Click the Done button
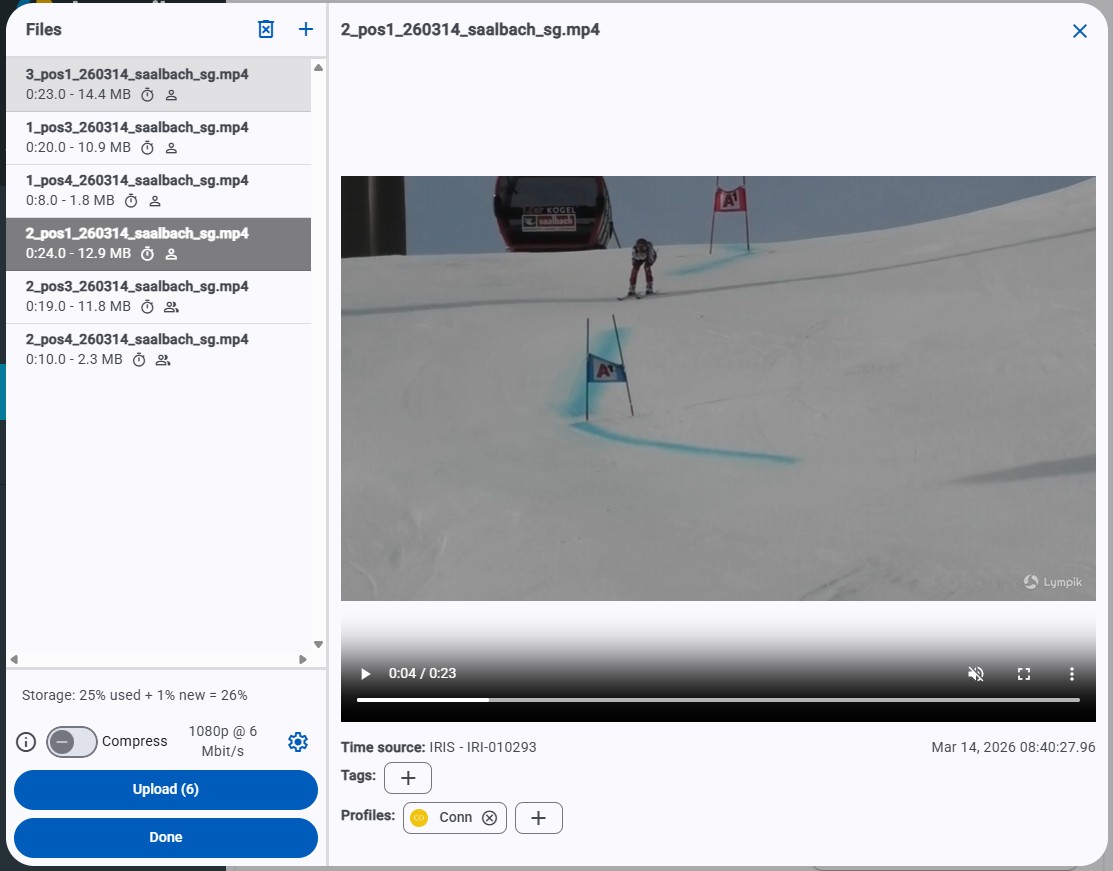 tap(165, 838)
